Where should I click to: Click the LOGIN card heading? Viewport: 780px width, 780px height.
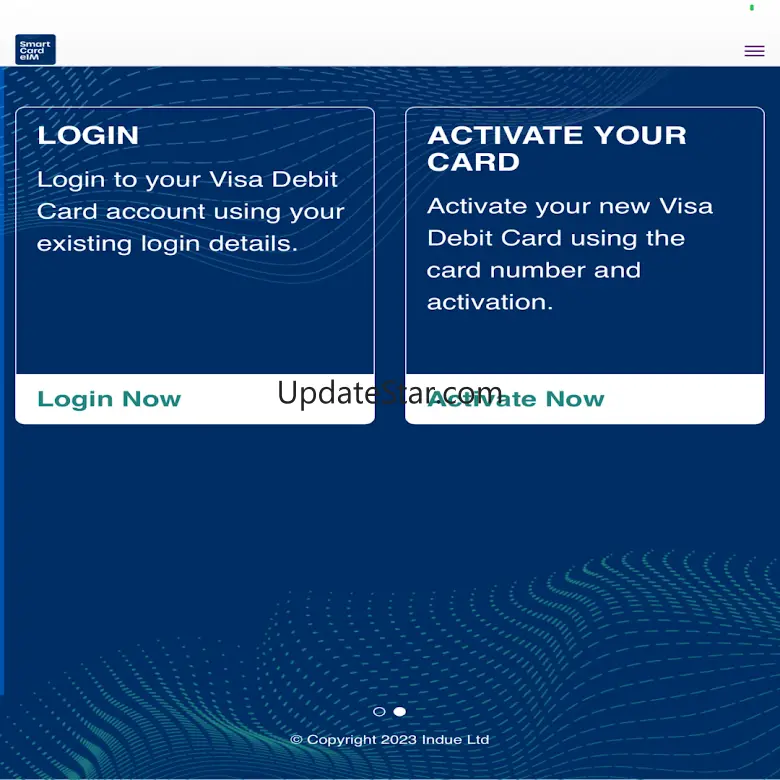tap(88, 135)
